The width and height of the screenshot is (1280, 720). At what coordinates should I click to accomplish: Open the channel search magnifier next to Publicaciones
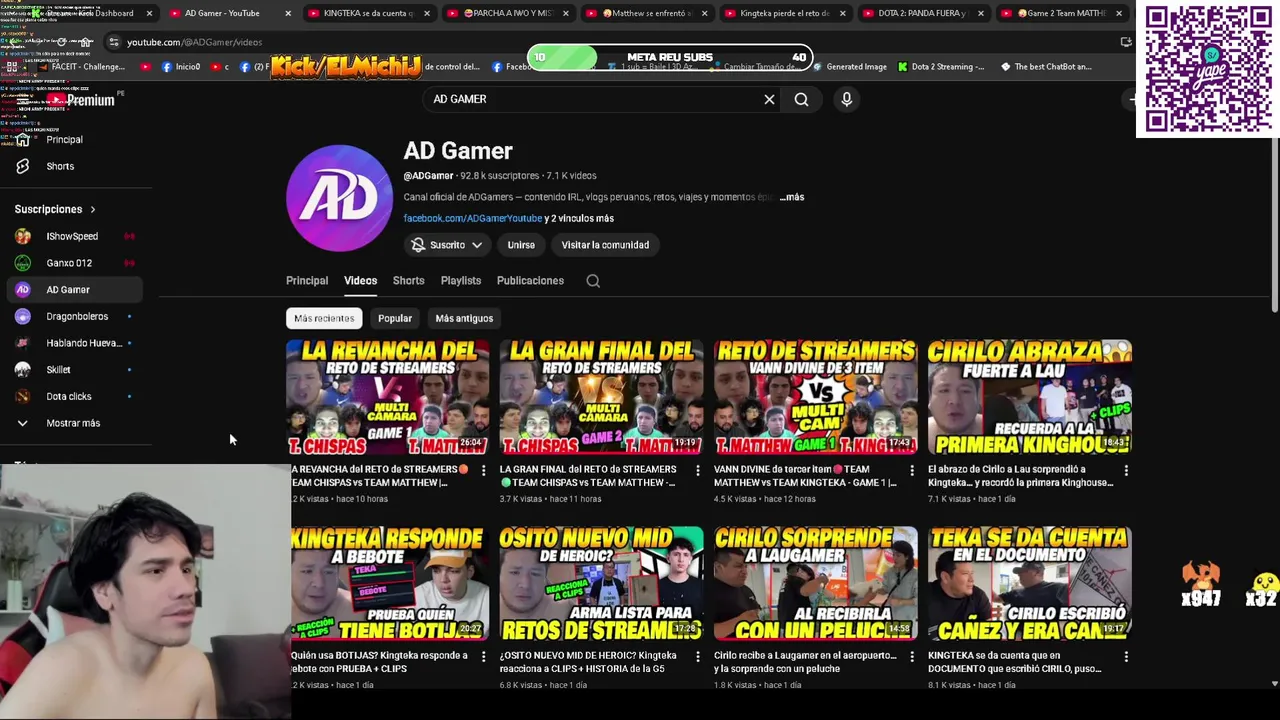[x=593, y=281]
